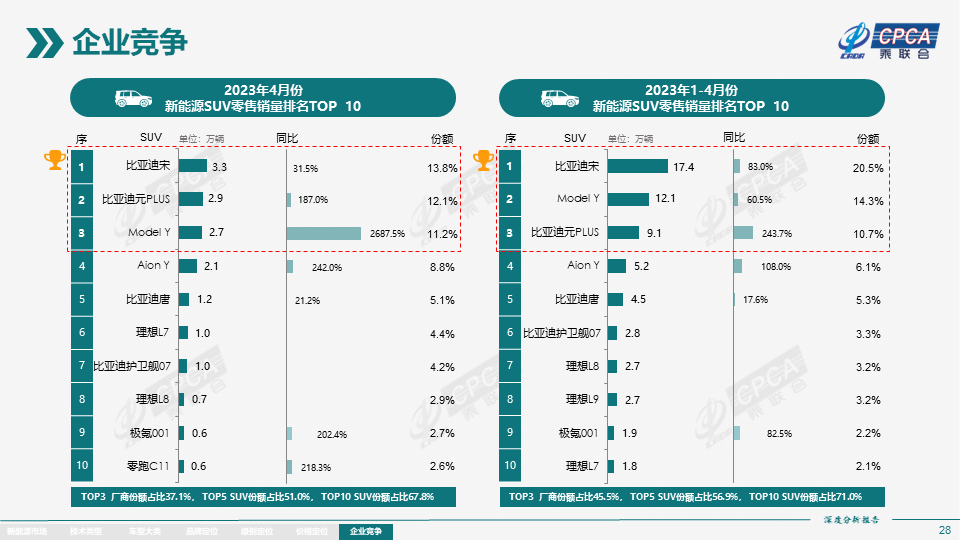This screenshot has height=540, width=960.
Task: Click Model Y's 2687.5% growth bar
Action: pos(324,233)
